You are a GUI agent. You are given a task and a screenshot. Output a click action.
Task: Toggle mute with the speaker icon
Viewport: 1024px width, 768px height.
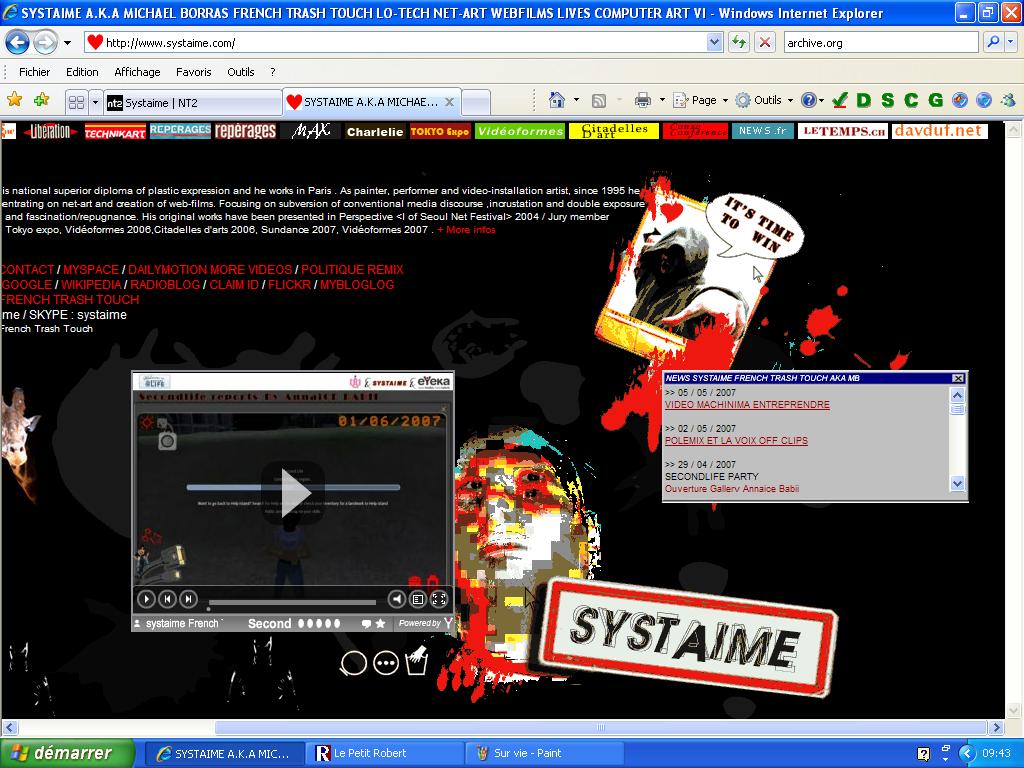point(396,598)
